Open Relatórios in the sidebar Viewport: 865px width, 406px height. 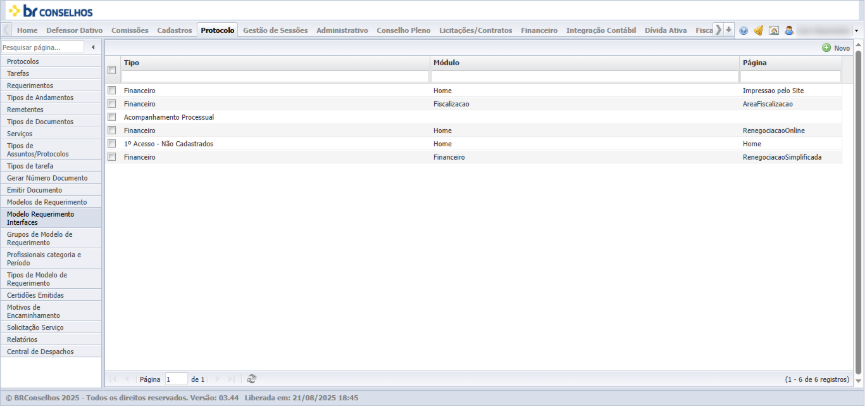(x=51, y=339)
